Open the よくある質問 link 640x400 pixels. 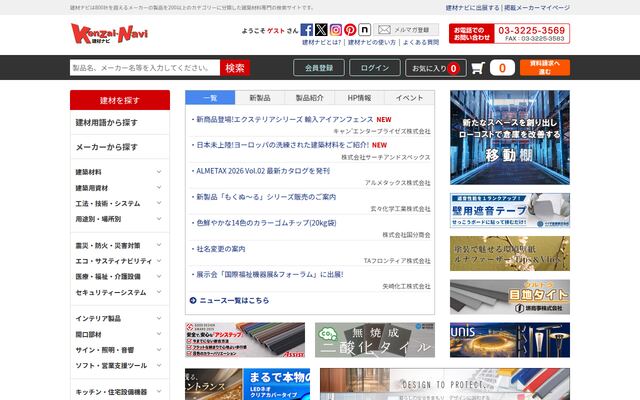coord(421,42)
